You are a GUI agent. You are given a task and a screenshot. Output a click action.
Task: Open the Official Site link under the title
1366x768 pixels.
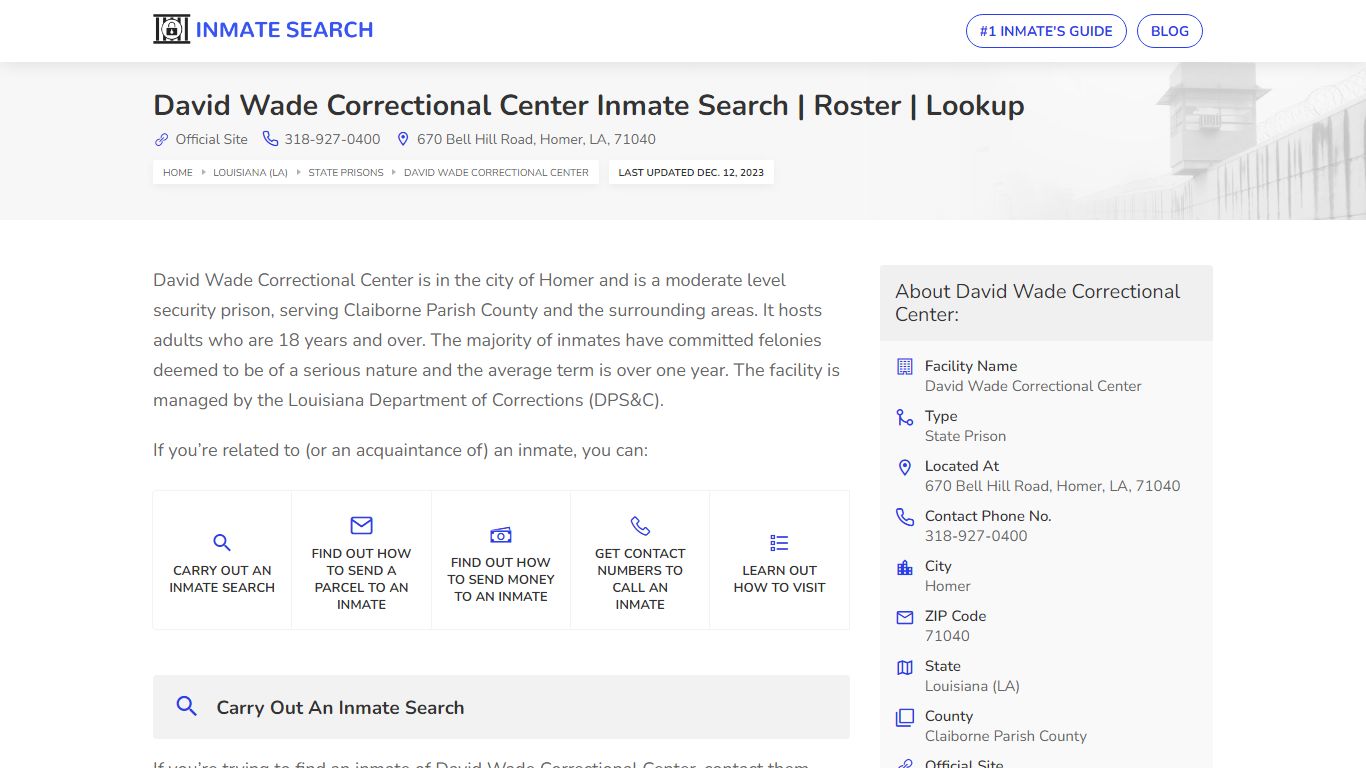211,139
